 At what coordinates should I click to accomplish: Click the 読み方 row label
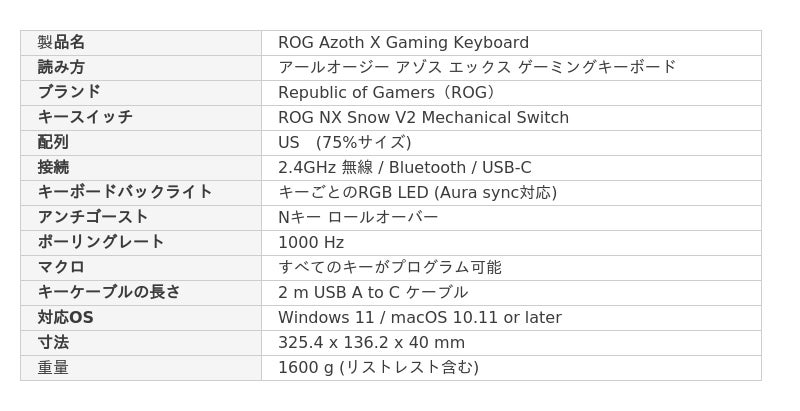coord(61,68)
